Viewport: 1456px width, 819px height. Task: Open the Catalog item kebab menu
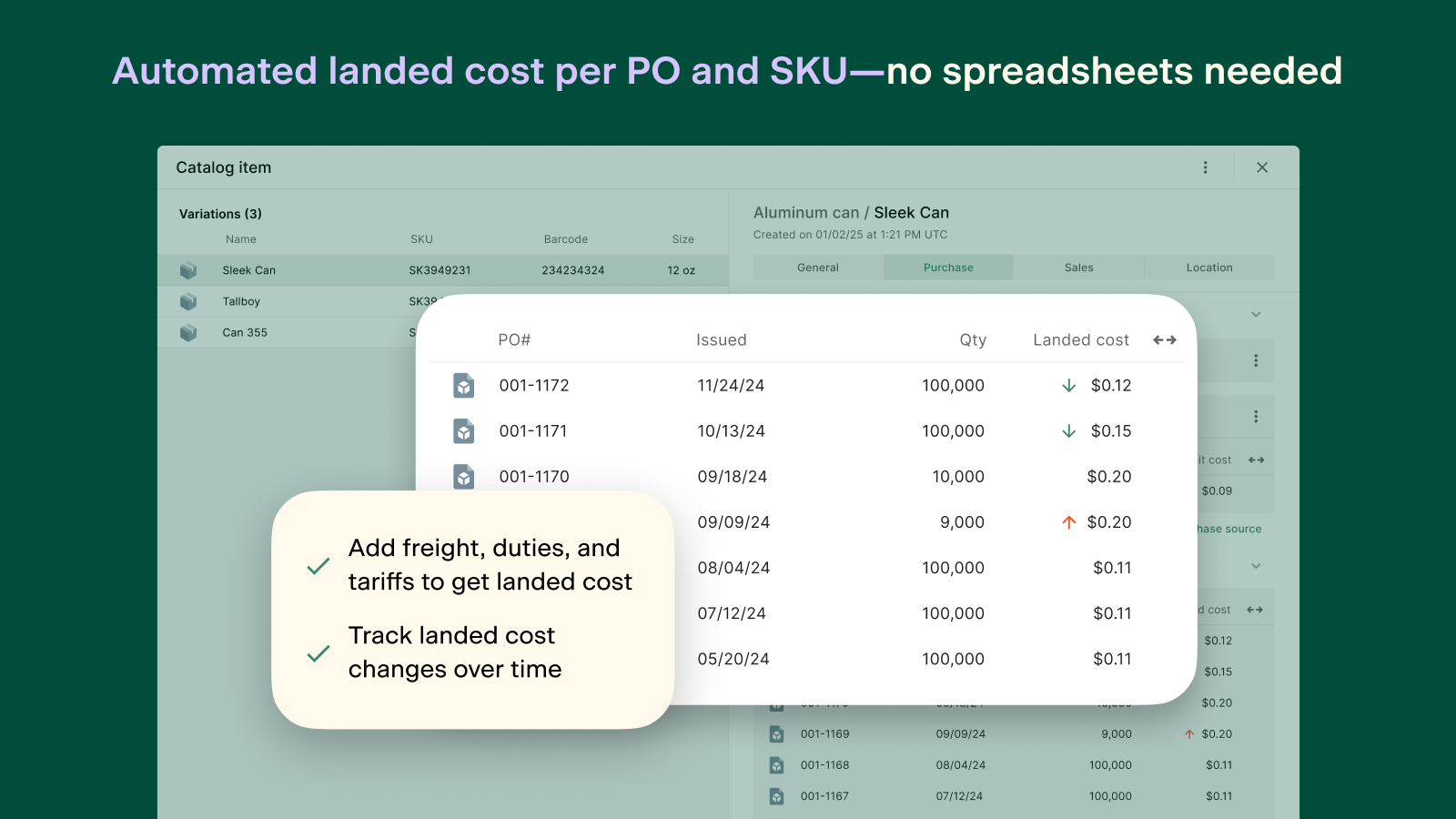coord(1206,167)
